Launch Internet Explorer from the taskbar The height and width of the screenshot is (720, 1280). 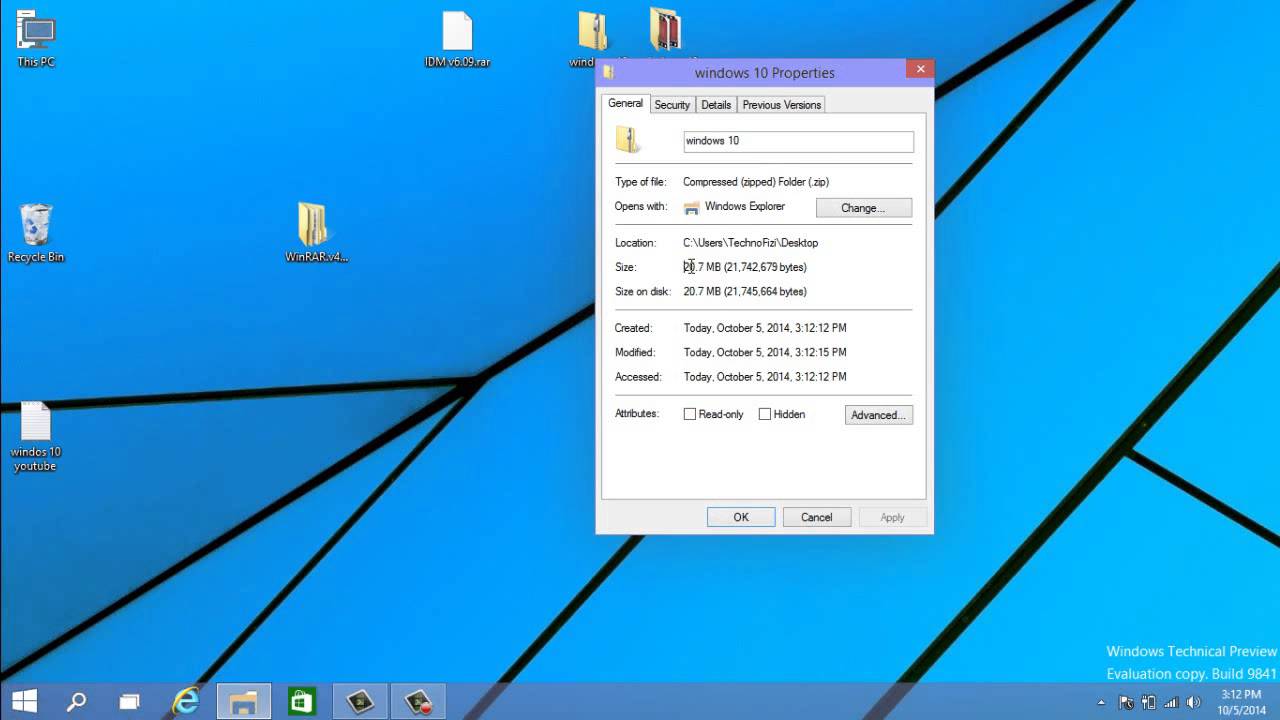[187, 701]
